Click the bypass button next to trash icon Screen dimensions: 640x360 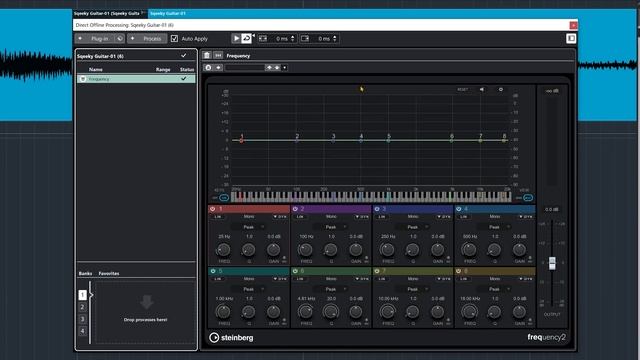[x=218, y=56]
